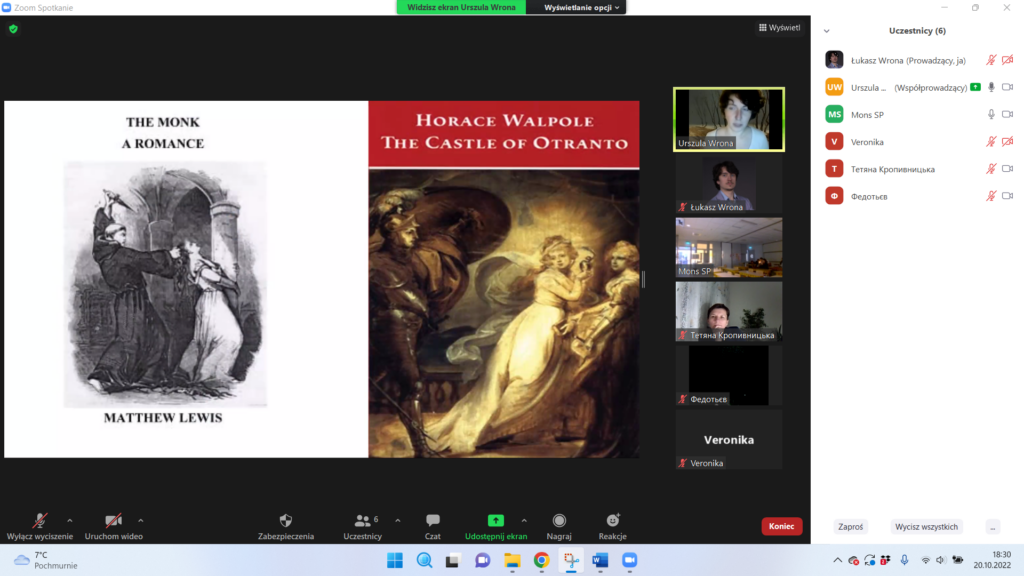The image size is (1024, 576).
Task: Click the Wycisz wszystkich mute all button
Action: pos(926,527)
